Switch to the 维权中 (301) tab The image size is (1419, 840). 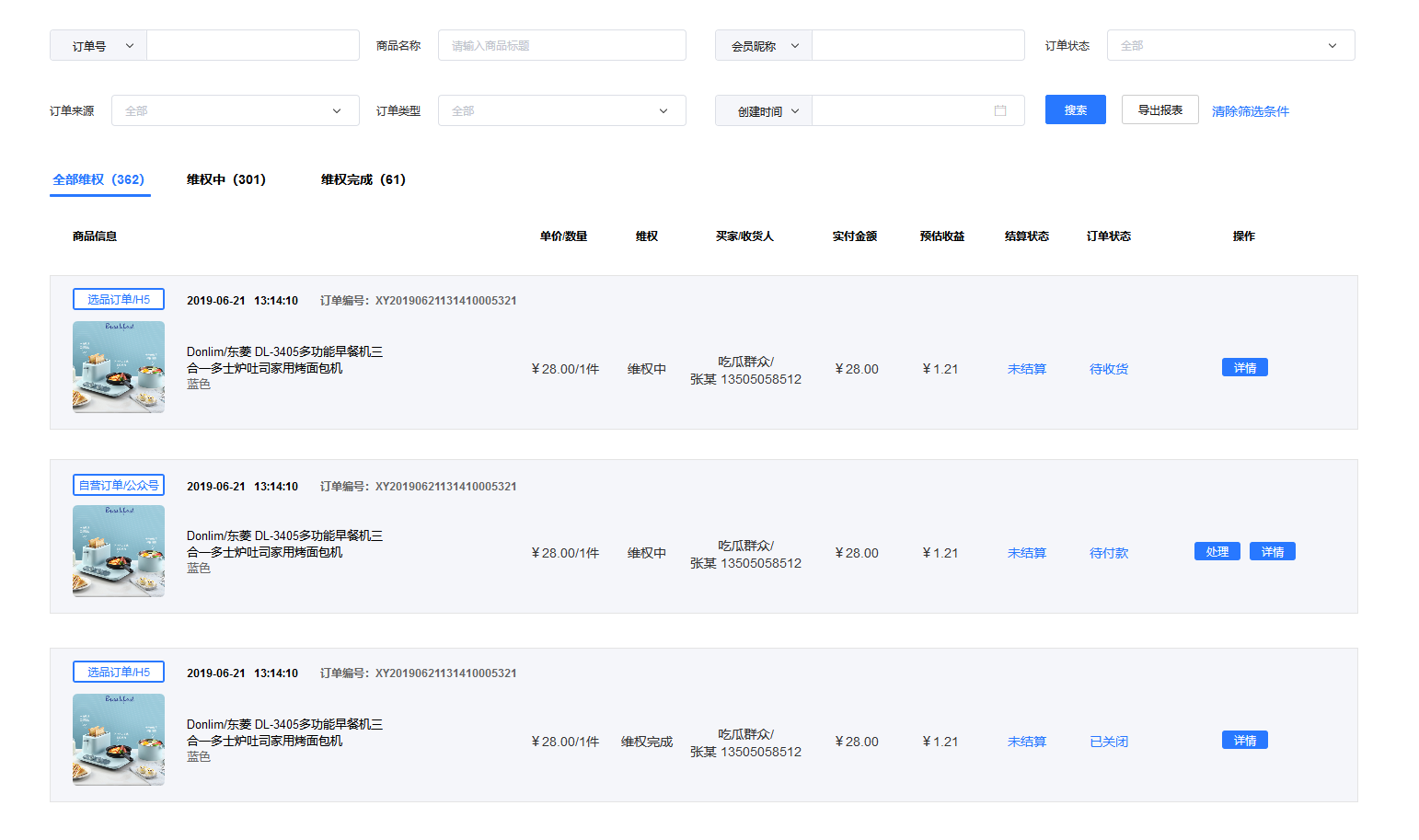225,179
